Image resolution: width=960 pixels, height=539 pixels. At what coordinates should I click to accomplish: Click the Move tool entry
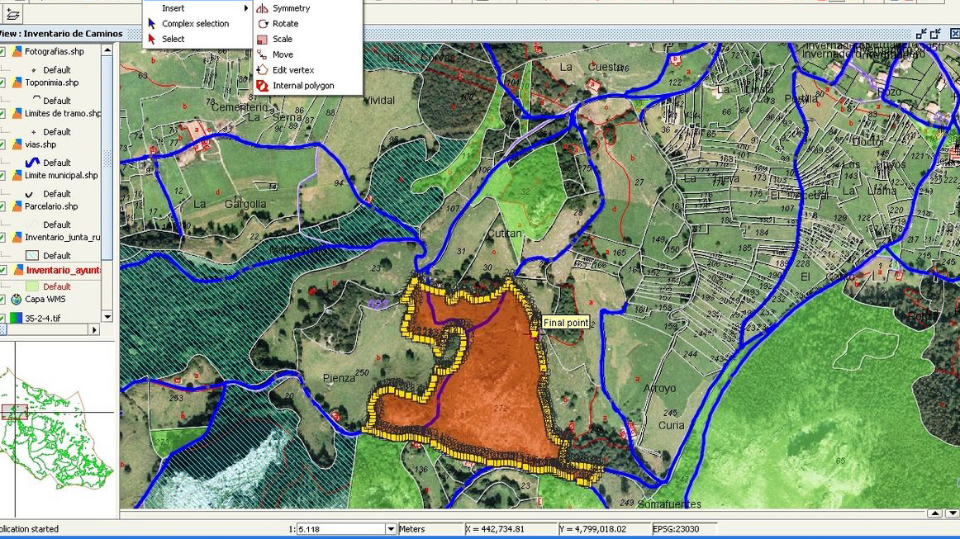[282, 55]
